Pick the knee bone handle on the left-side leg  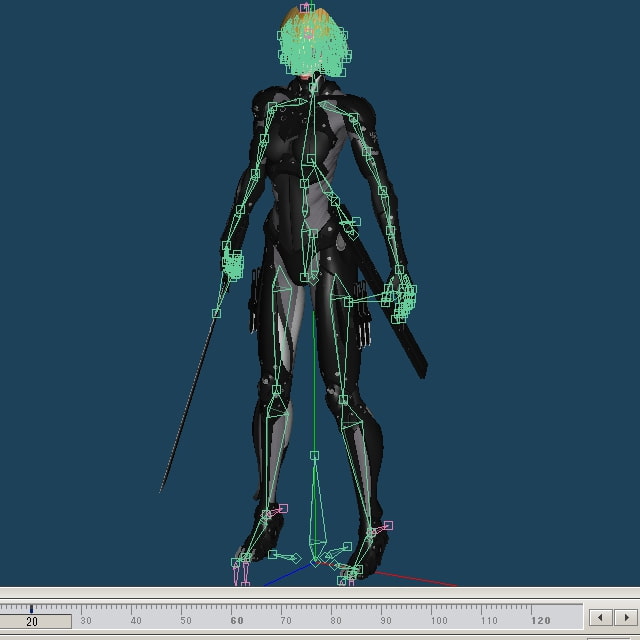coord(276,390)
